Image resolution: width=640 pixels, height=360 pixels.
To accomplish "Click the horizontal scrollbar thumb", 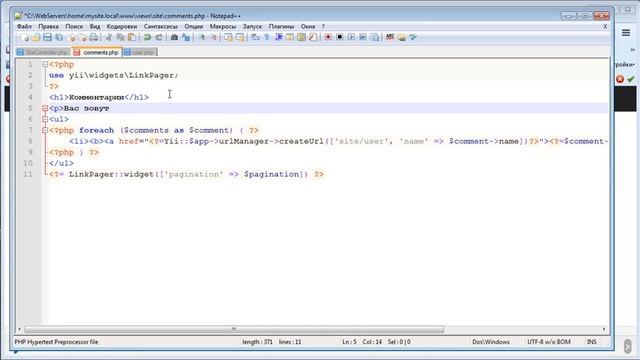I will pos(234,329).
